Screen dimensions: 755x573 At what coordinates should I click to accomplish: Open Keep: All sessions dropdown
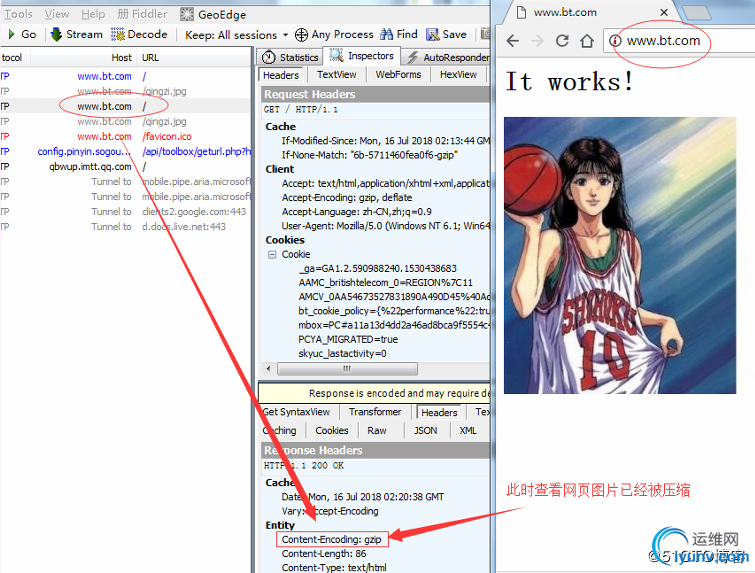236,35
